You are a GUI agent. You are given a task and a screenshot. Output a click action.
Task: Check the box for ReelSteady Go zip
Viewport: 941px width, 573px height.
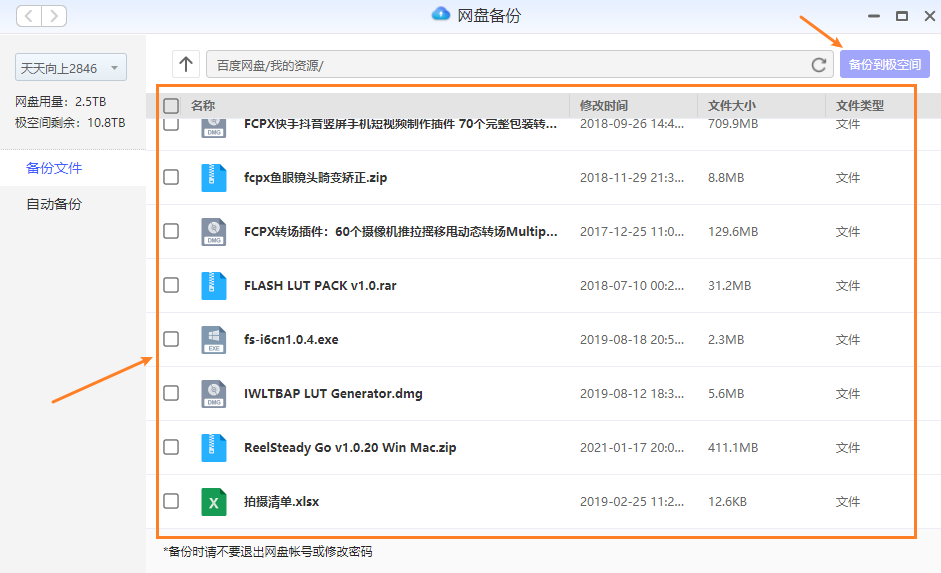pyautogui.click(x=171, y=447)
